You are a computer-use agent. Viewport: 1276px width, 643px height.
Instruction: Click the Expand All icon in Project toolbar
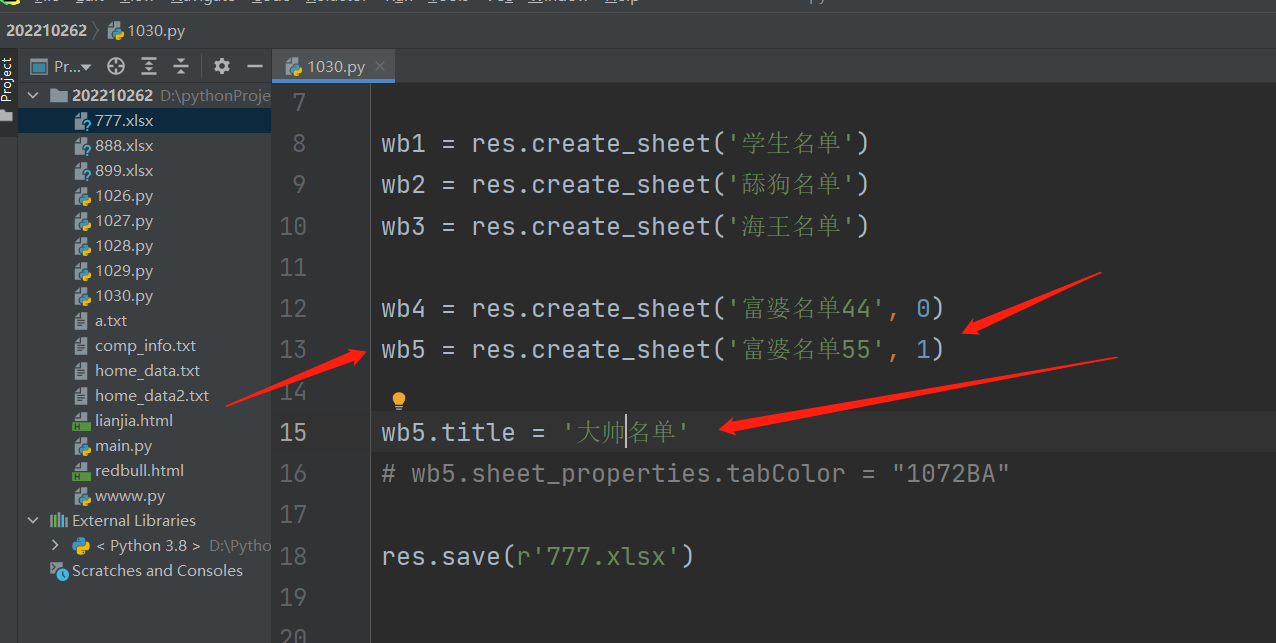click(149, 66)
